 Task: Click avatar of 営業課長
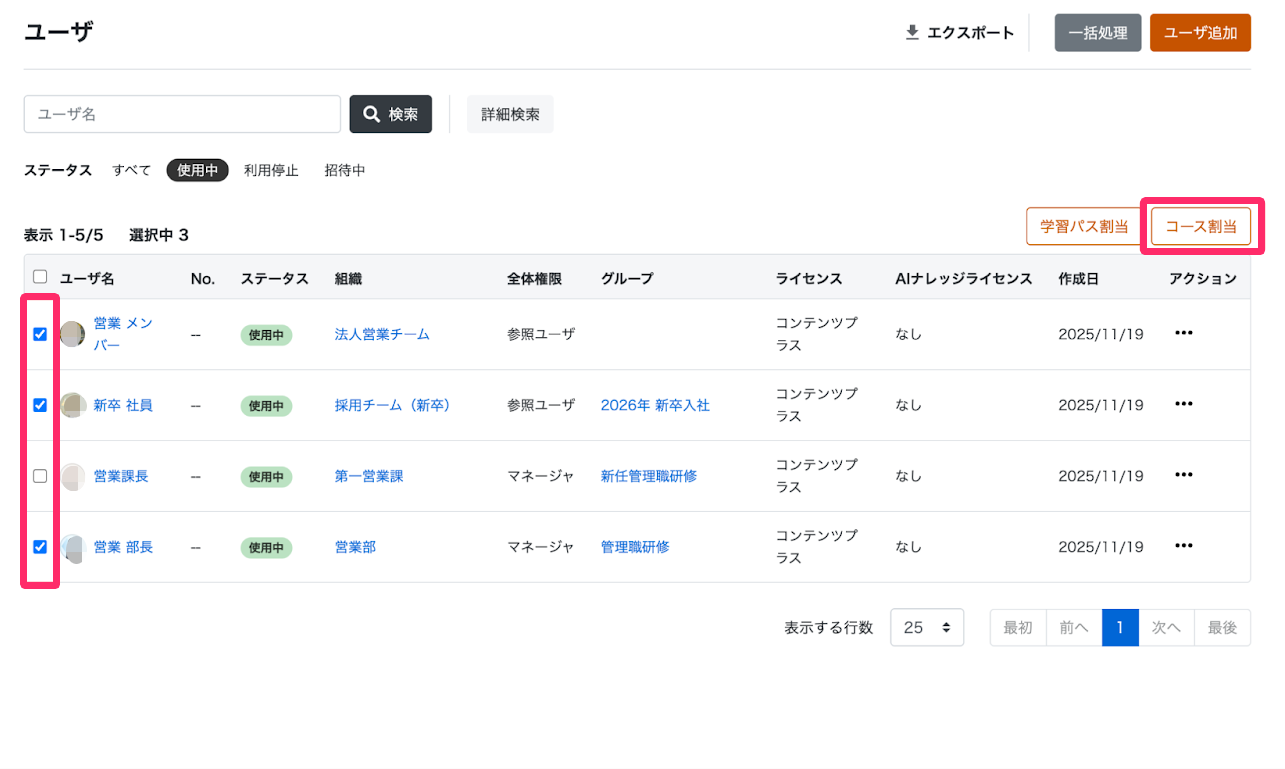[x=72, y=476]
